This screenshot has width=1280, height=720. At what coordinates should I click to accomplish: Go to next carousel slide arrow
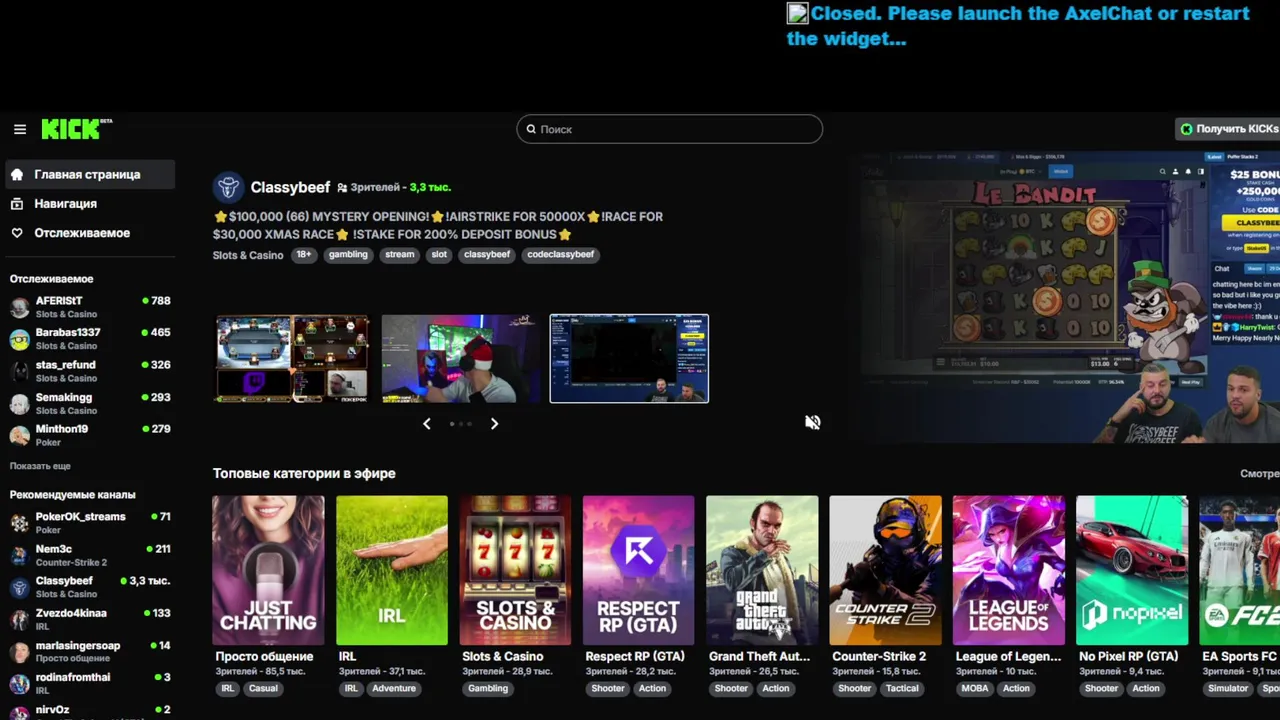coord(494,424)
